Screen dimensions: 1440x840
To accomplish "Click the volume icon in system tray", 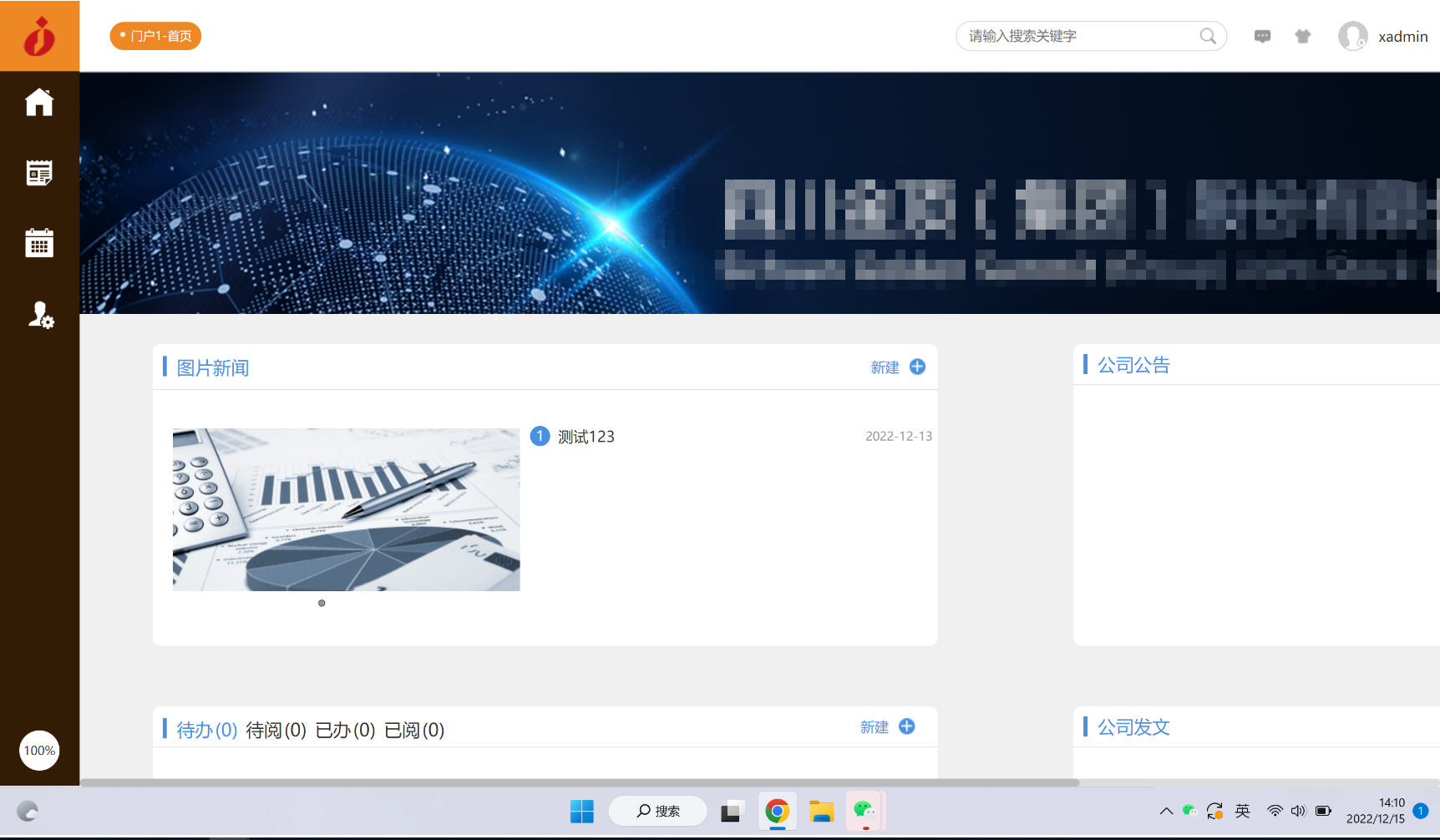I will pos(1298,811).
